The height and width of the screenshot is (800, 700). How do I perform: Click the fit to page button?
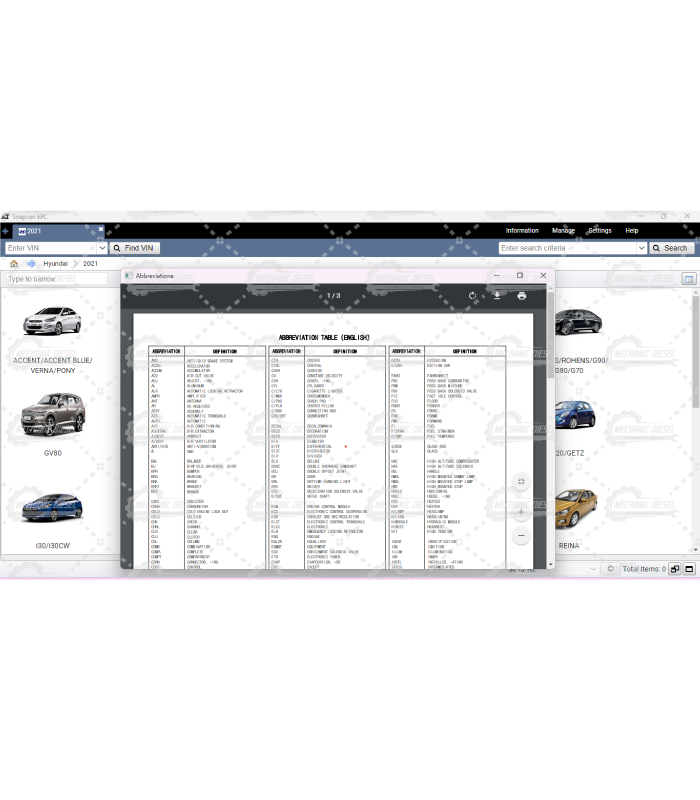(521, 482)
